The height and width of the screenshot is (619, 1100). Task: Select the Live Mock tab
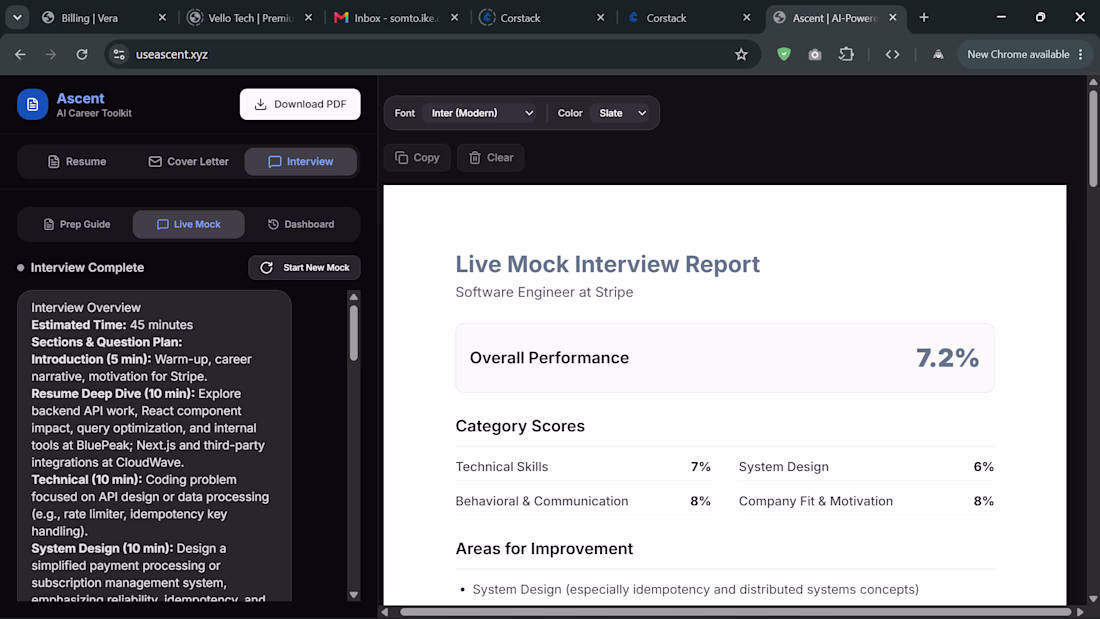[189, 225]
